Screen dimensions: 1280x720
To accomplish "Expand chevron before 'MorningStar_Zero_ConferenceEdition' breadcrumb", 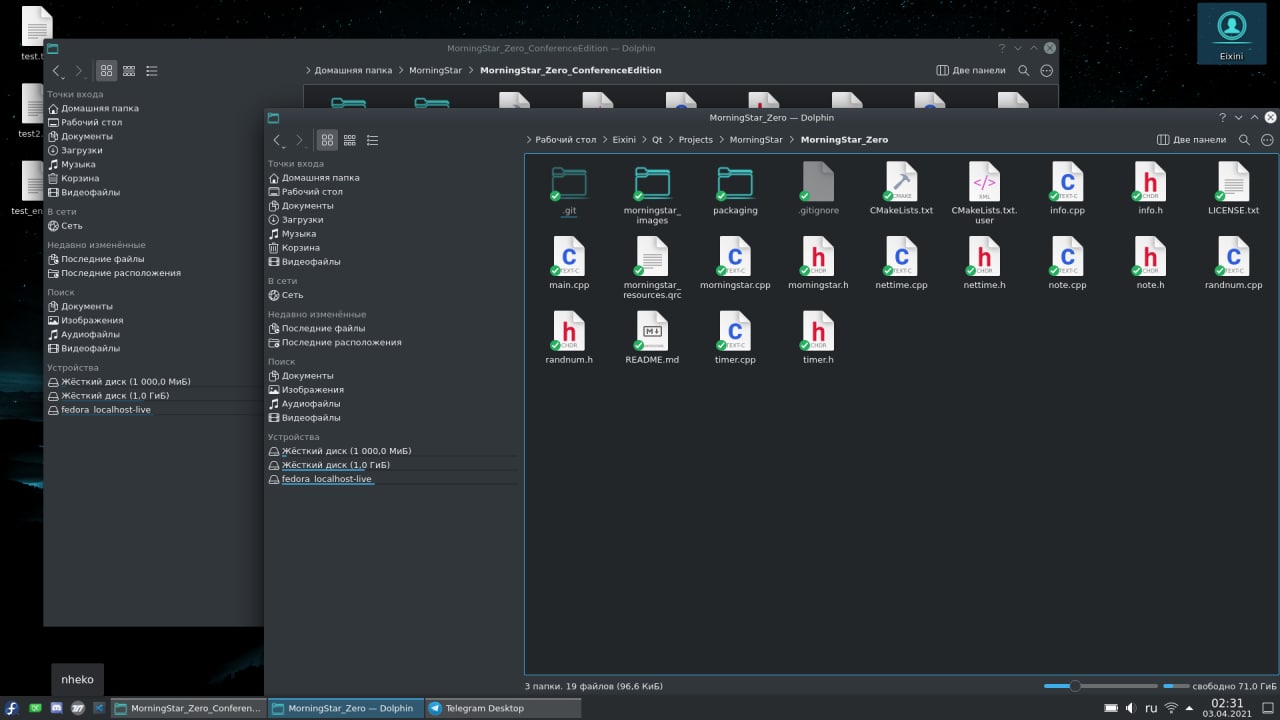I will [471, 71].
